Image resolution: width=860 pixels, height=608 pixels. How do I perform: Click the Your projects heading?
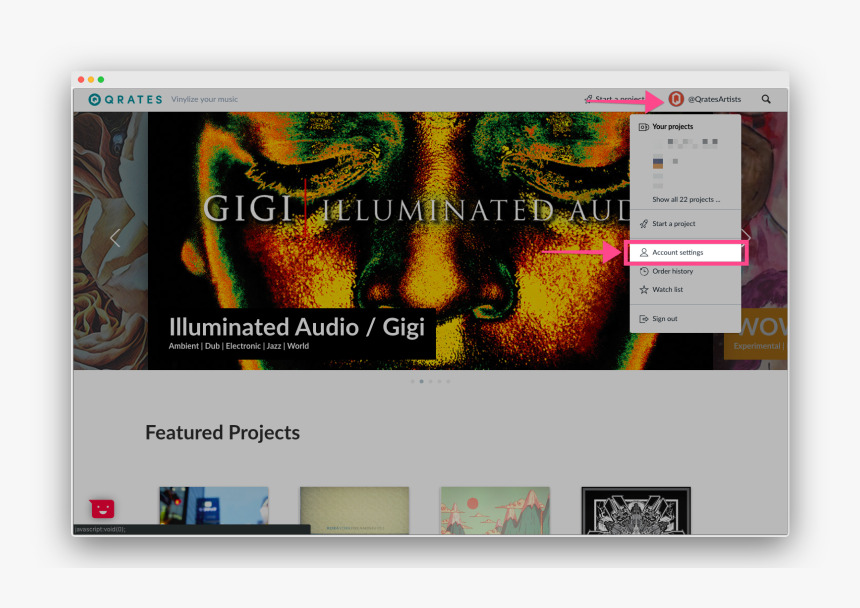(x=672, y=127)
